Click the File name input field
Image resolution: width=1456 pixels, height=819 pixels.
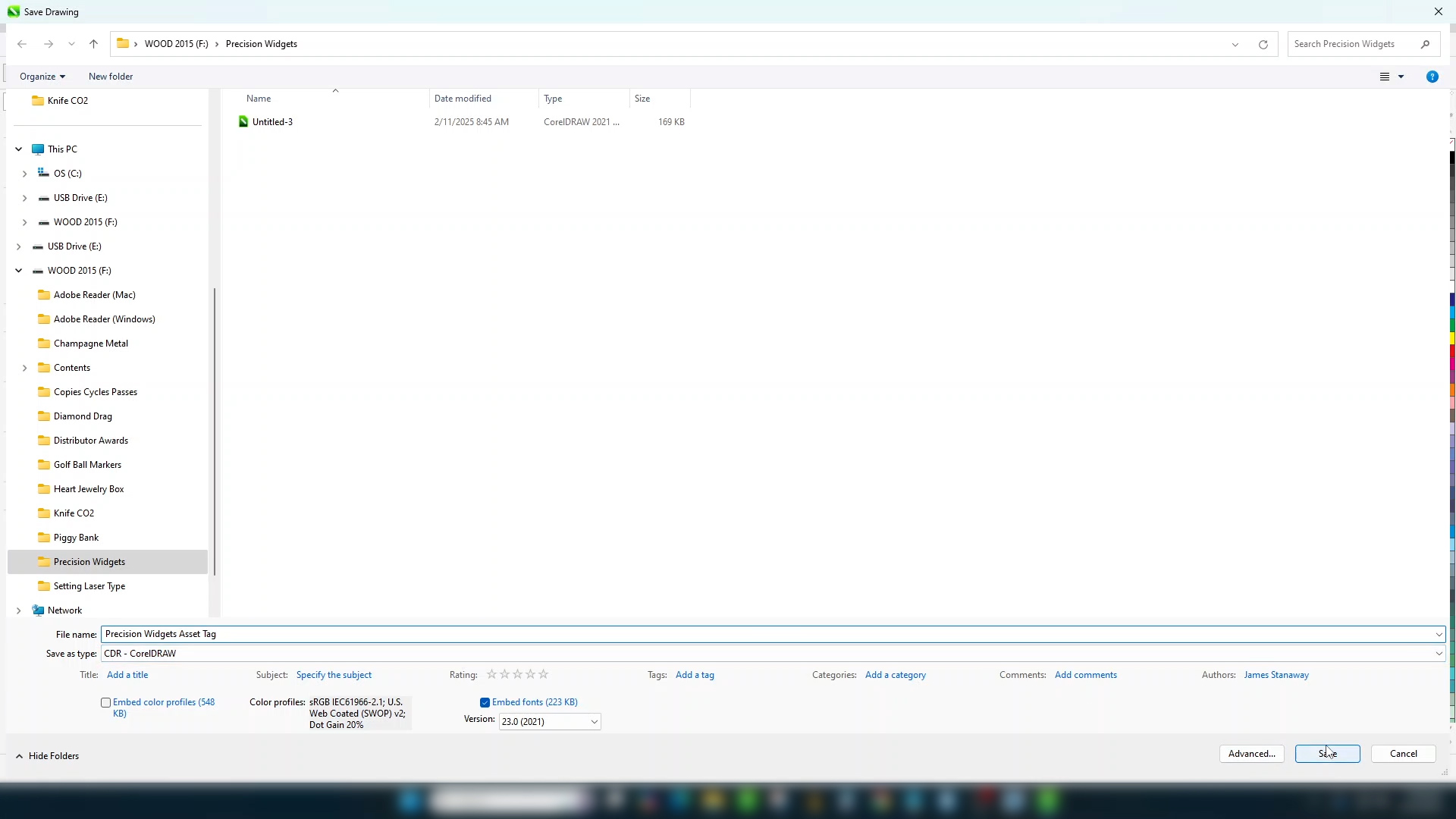point(758,634)
